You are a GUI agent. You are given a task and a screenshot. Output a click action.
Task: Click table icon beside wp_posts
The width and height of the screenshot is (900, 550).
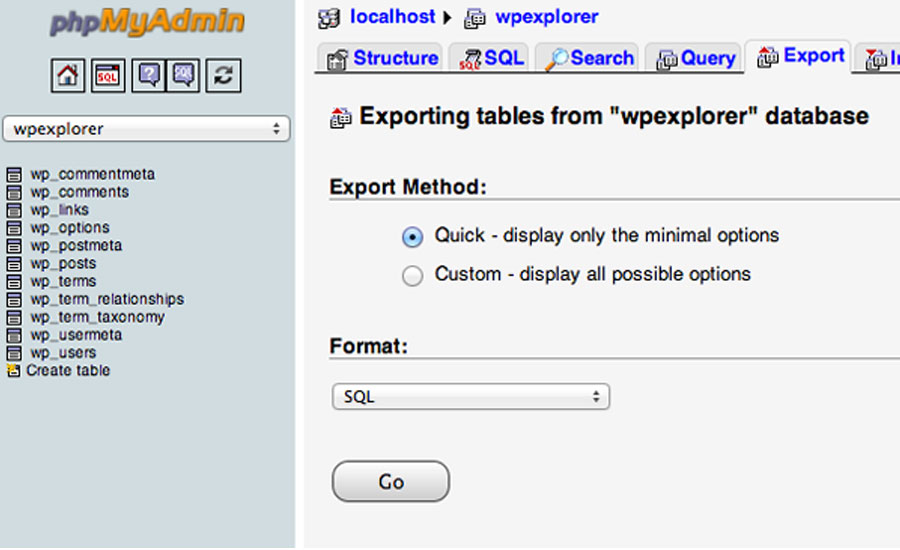14,264
